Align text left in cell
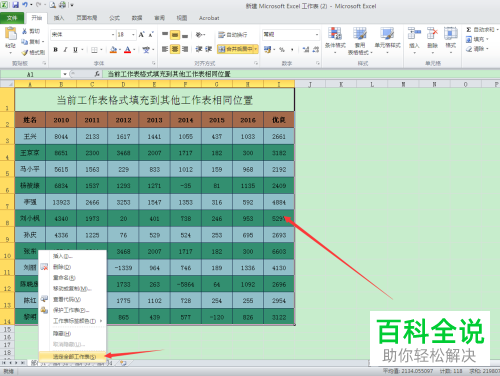 (x=165, y=49)
